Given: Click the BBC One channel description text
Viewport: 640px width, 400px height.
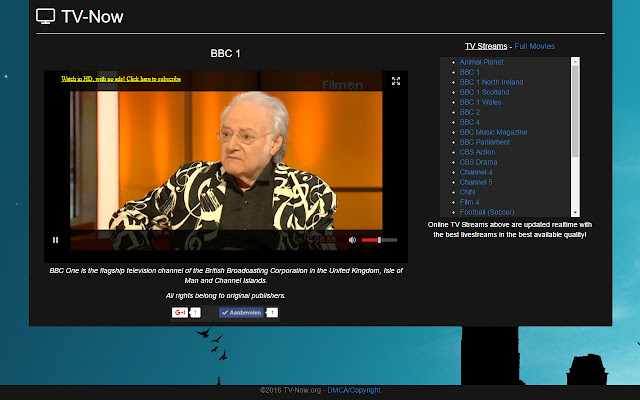Looking at the screenshot, I should (226, 276).
